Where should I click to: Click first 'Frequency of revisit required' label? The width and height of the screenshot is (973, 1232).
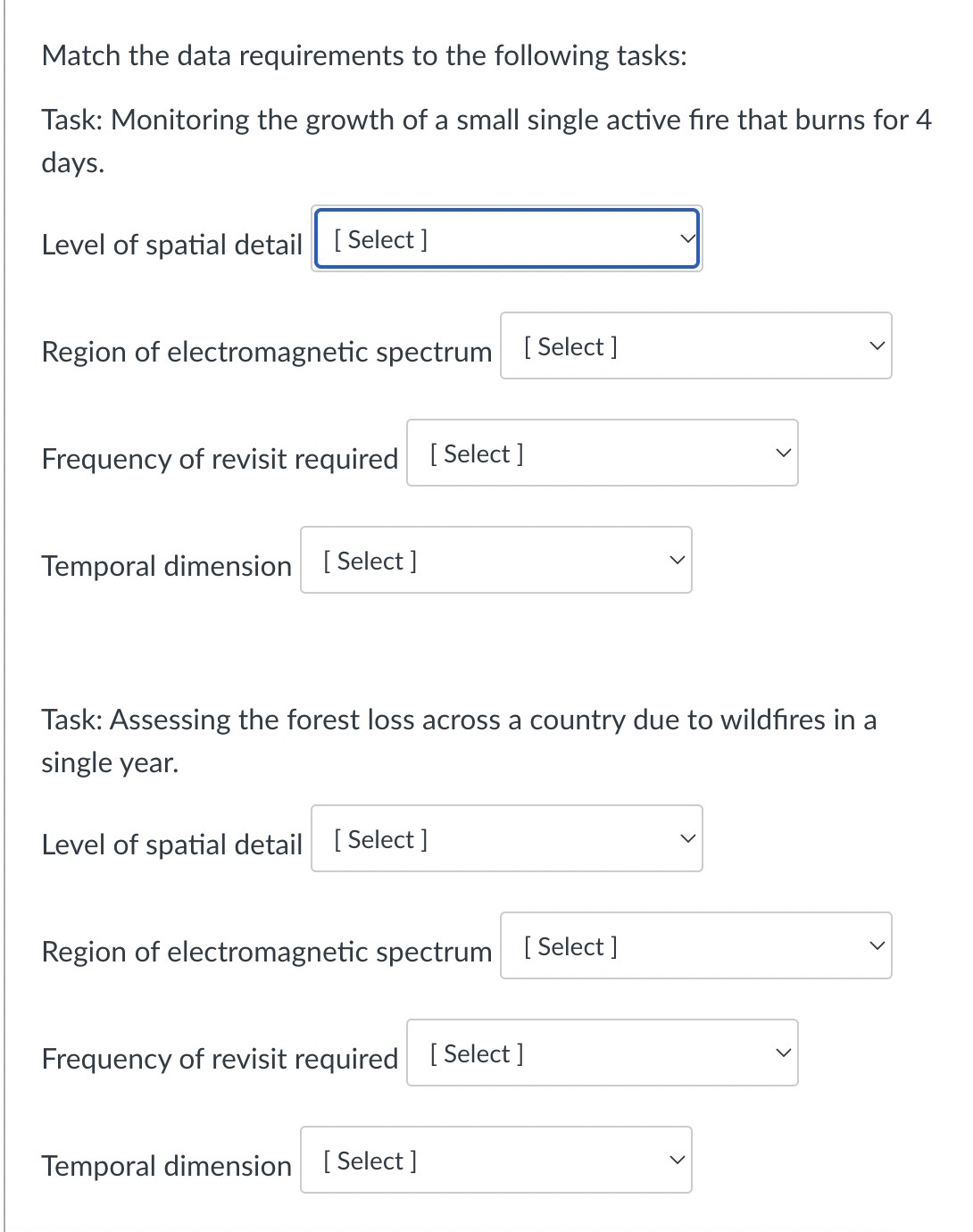click(x=220, y=459)
